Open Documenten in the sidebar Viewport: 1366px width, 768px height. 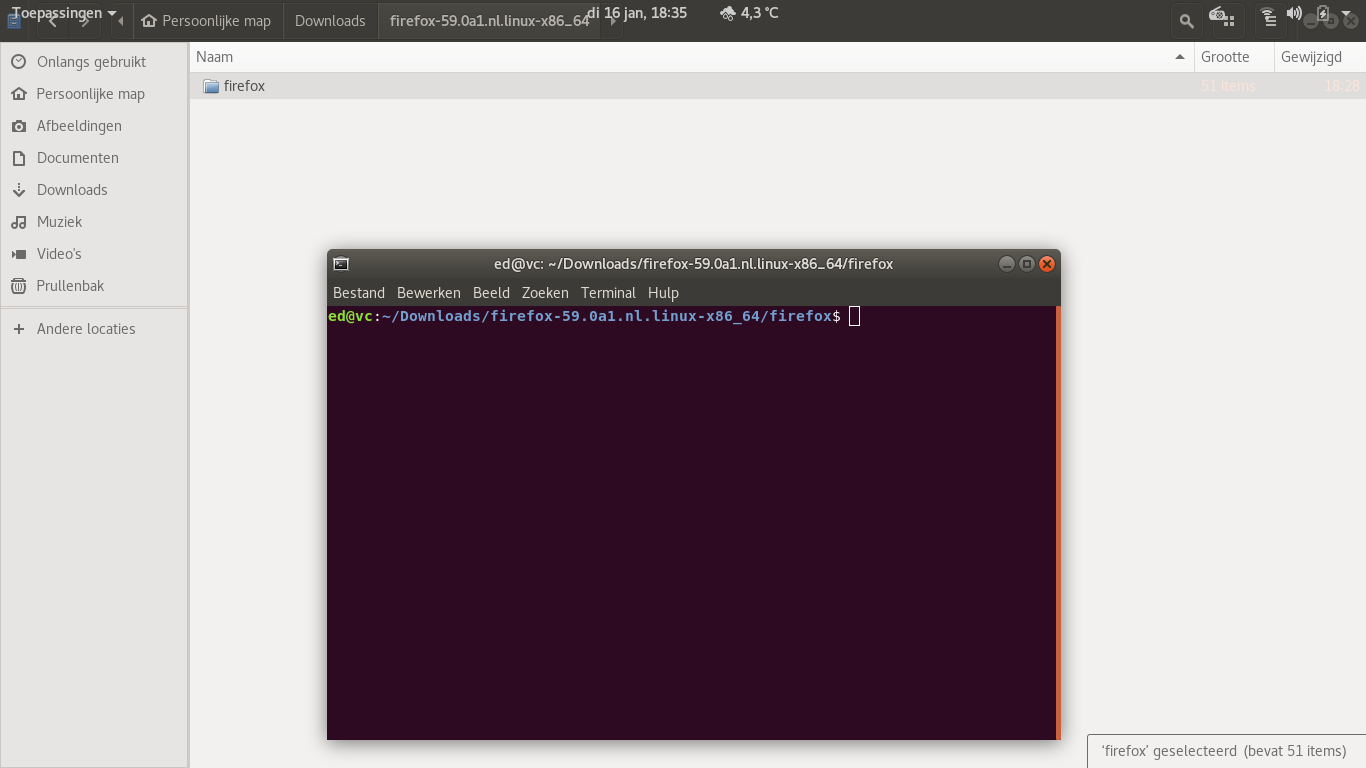(94, 158)
